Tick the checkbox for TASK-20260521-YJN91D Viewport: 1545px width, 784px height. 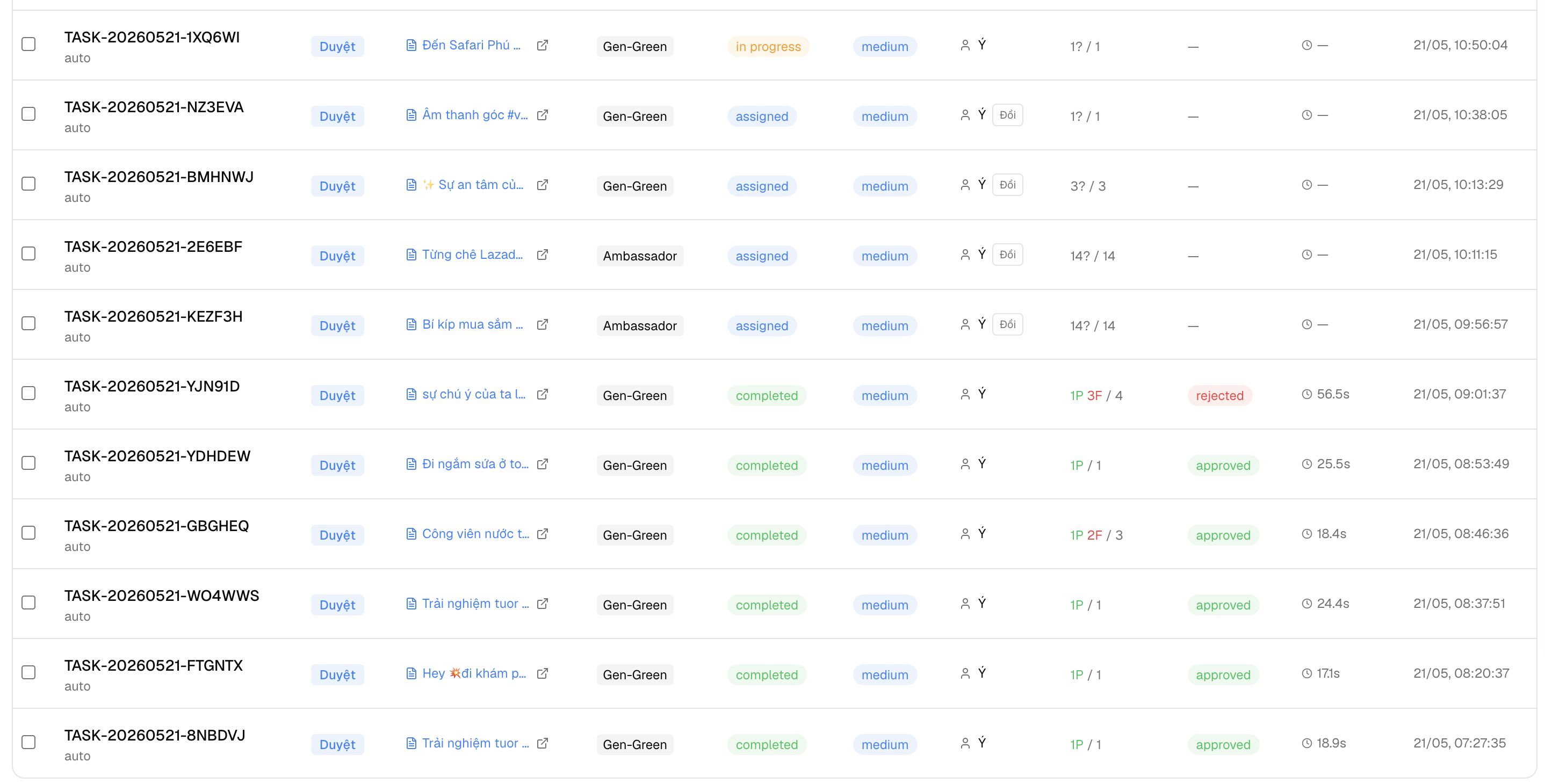coord(28,393)
